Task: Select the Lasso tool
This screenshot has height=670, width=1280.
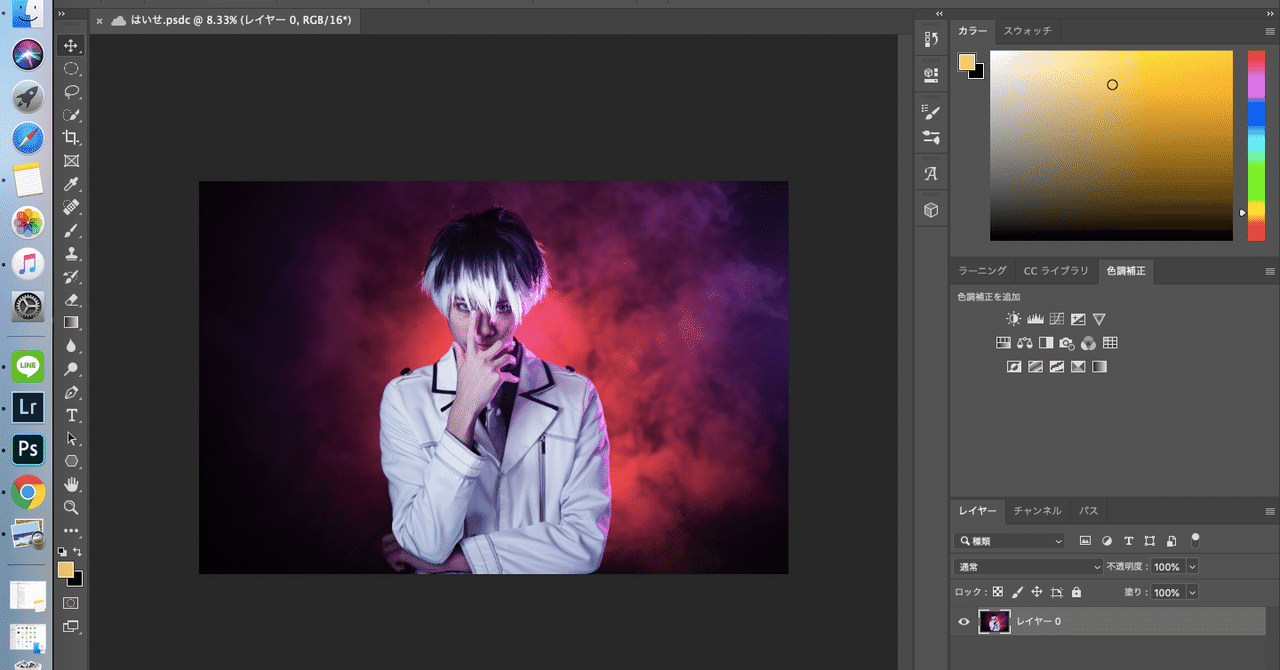Action: coord(71,92)
